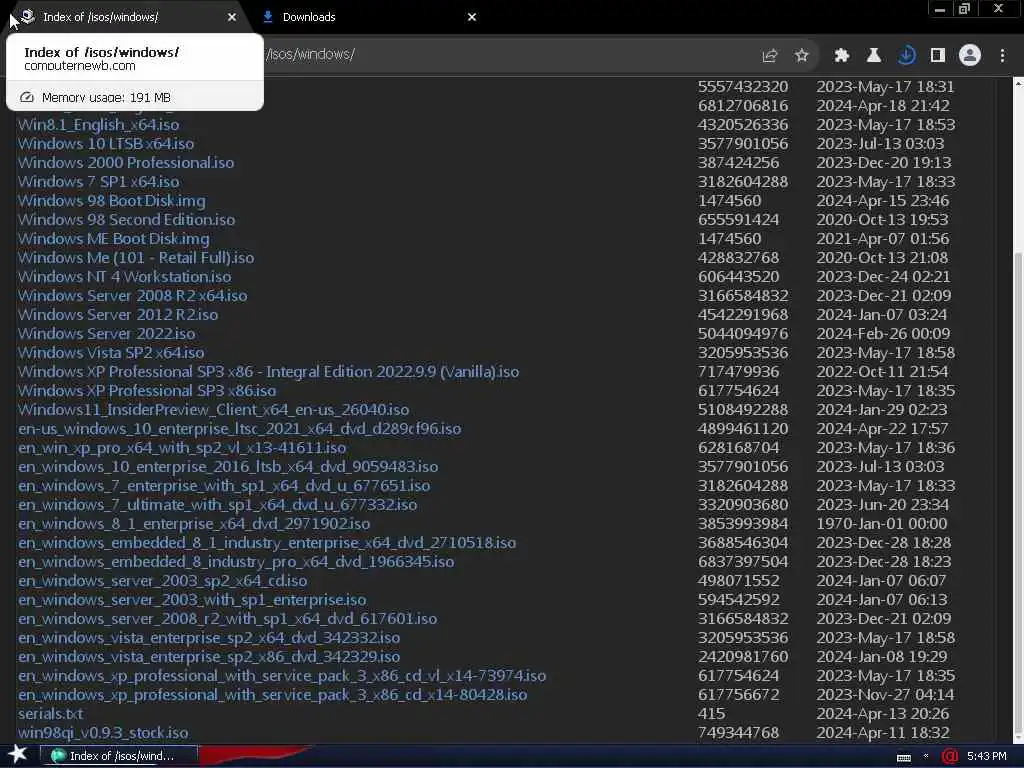Image resolution: width=1024 pixels, height=768 pixels.
Task: Open Windows Server 2012 R2.iso link
Action: [118, 314]
